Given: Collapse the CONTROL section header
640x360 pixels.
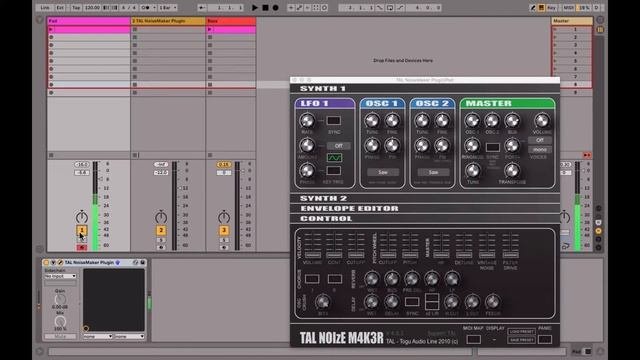Looking at the screenshot, I should (425, 219).
